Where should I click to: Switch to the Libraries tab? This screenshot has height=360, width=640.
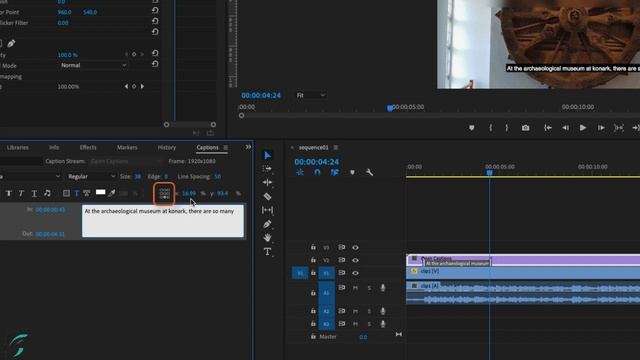click(18, 147)
